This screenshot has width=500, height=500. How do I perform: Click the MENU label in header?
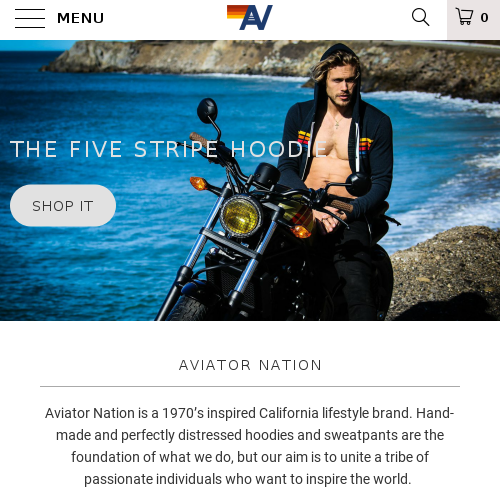[x=80, y=18]
